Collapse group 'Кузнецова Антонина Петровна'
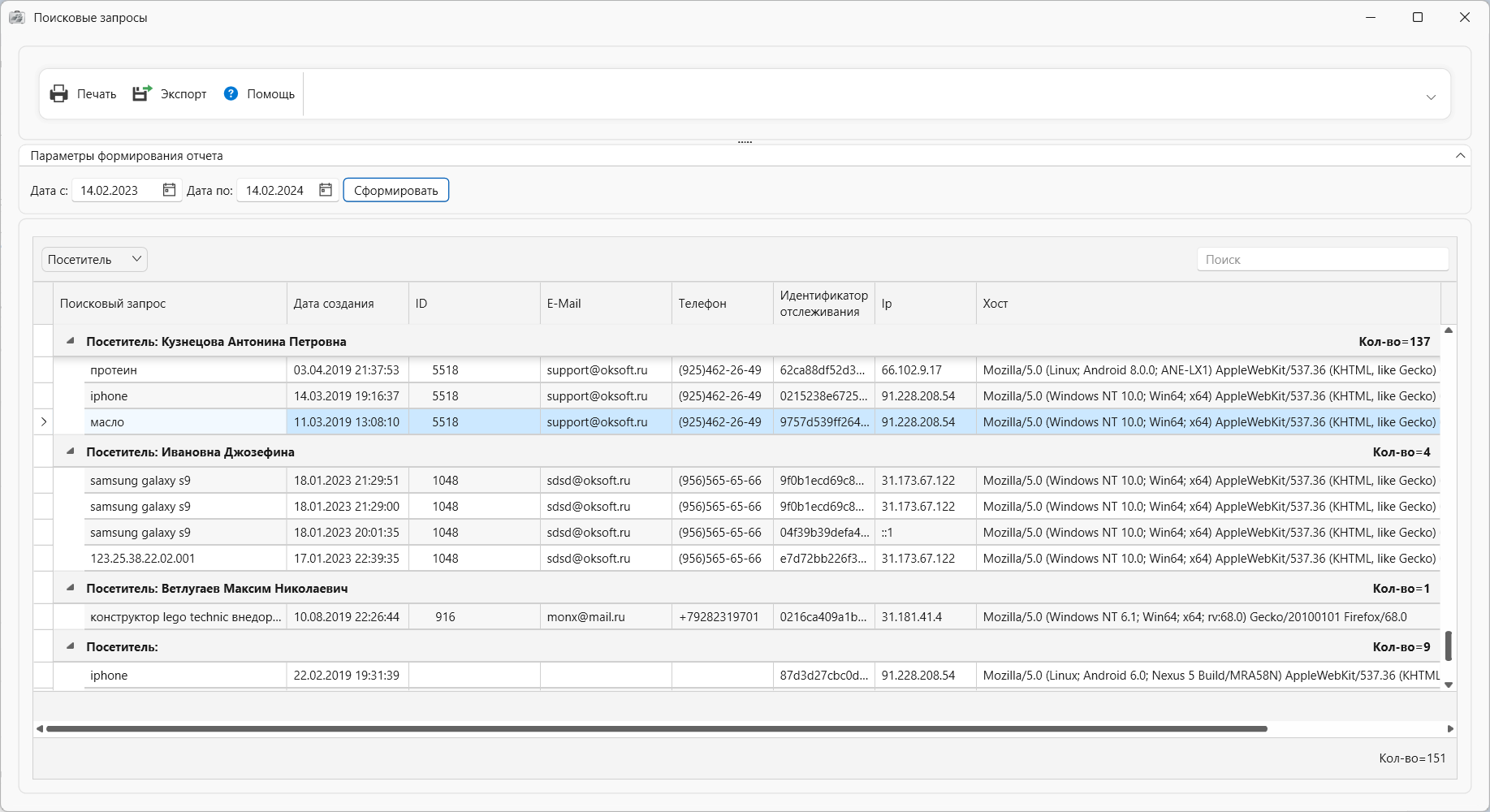 click(x=70, y=341)
